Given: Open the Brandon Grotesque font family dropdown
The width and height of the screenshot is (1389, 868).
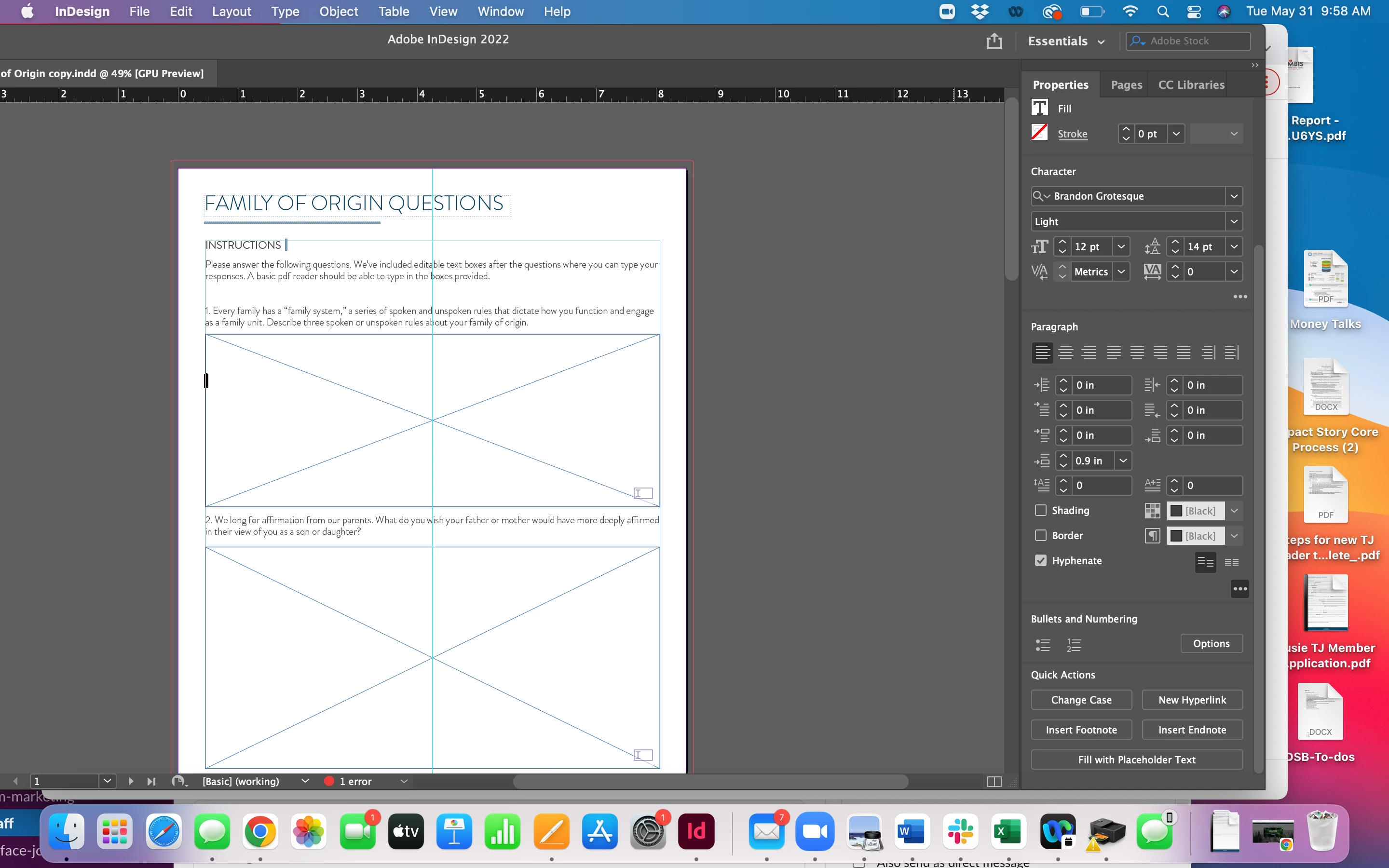Looking at the screenshot, I should (x=1233, y=196).
